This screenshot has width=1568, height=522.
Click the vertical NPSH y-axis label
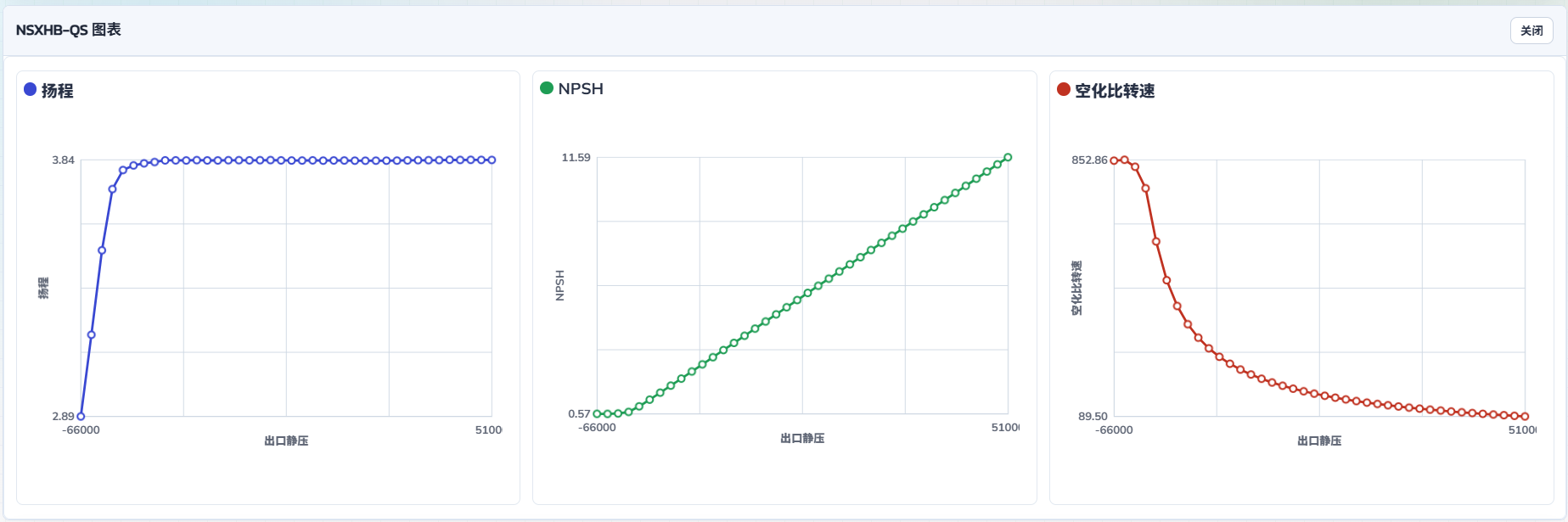point(559,285)
